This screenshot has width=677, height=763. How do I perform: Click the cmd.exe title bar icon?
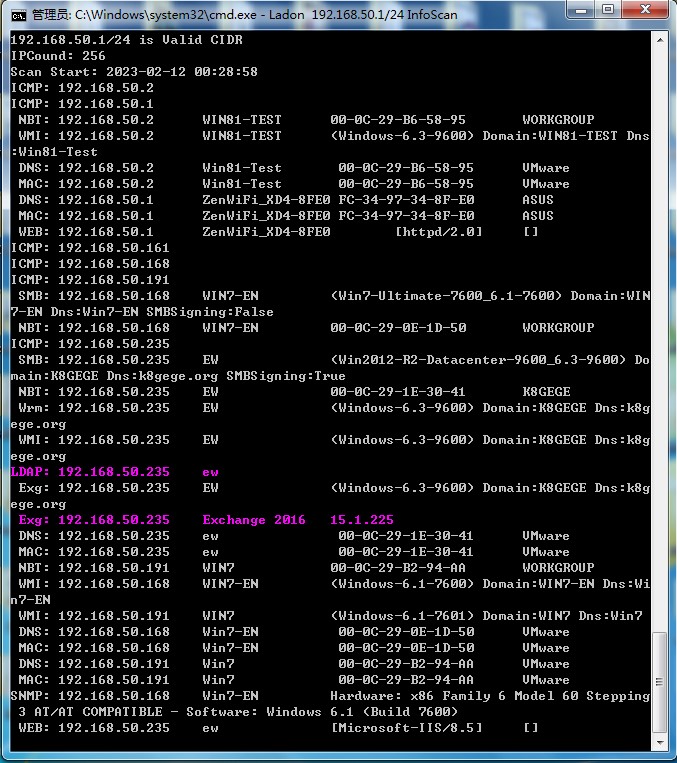18,16
